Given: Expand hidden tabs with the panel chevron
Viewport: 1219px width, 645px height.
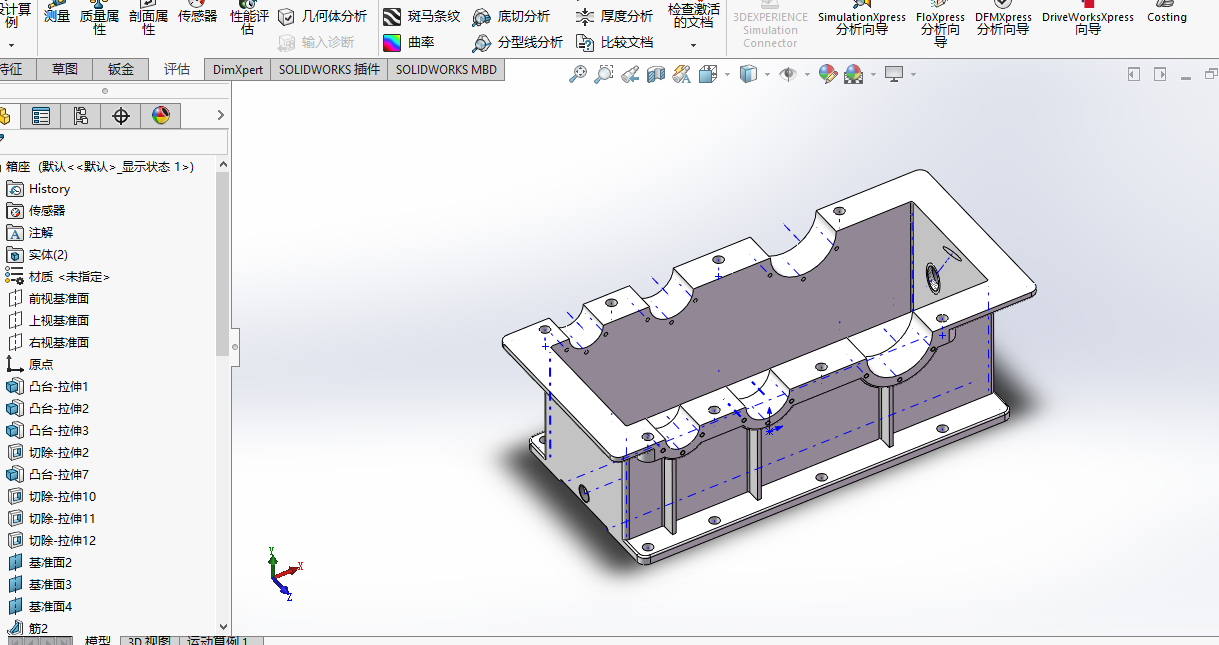Looking at the screenshot, I should click(220, 117).
